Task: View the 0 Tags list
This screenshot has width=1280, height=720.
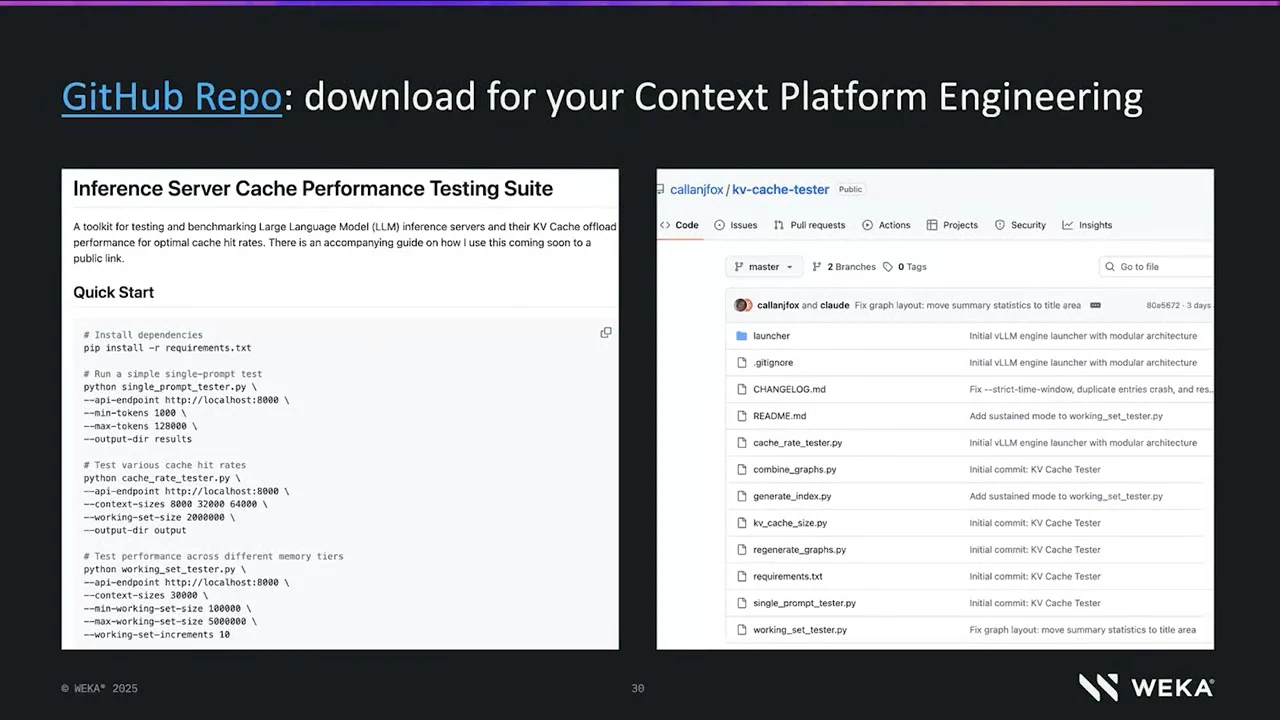Action: (906, 267)
